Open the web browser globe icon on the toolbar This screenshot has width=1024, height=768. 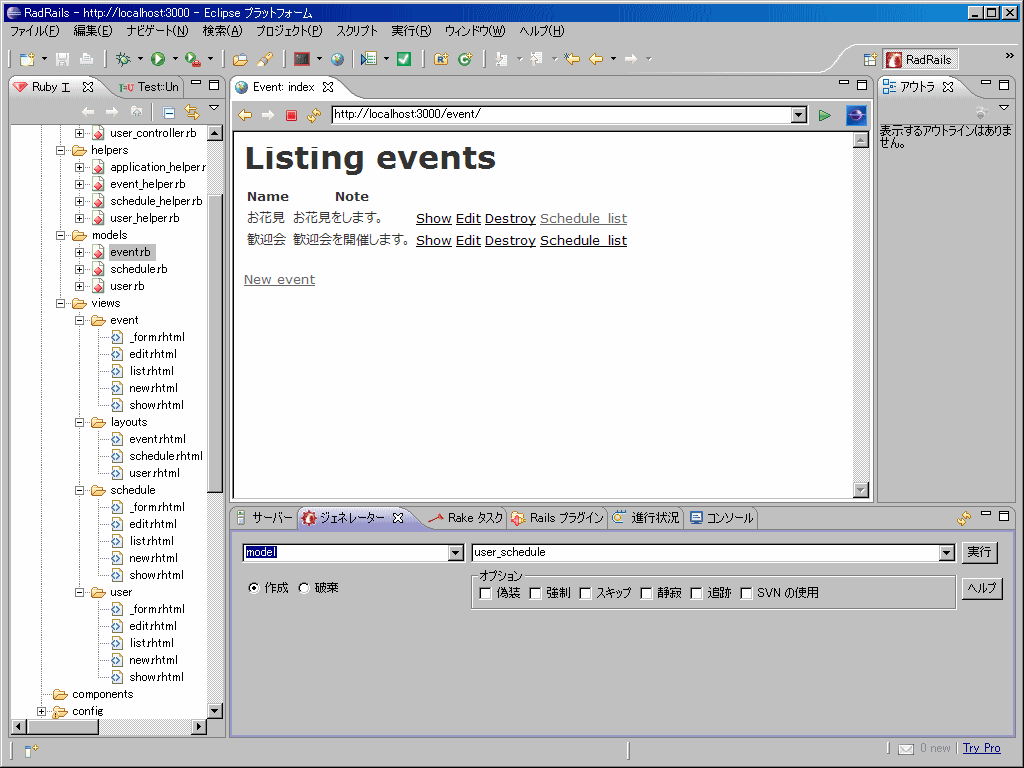337,59
